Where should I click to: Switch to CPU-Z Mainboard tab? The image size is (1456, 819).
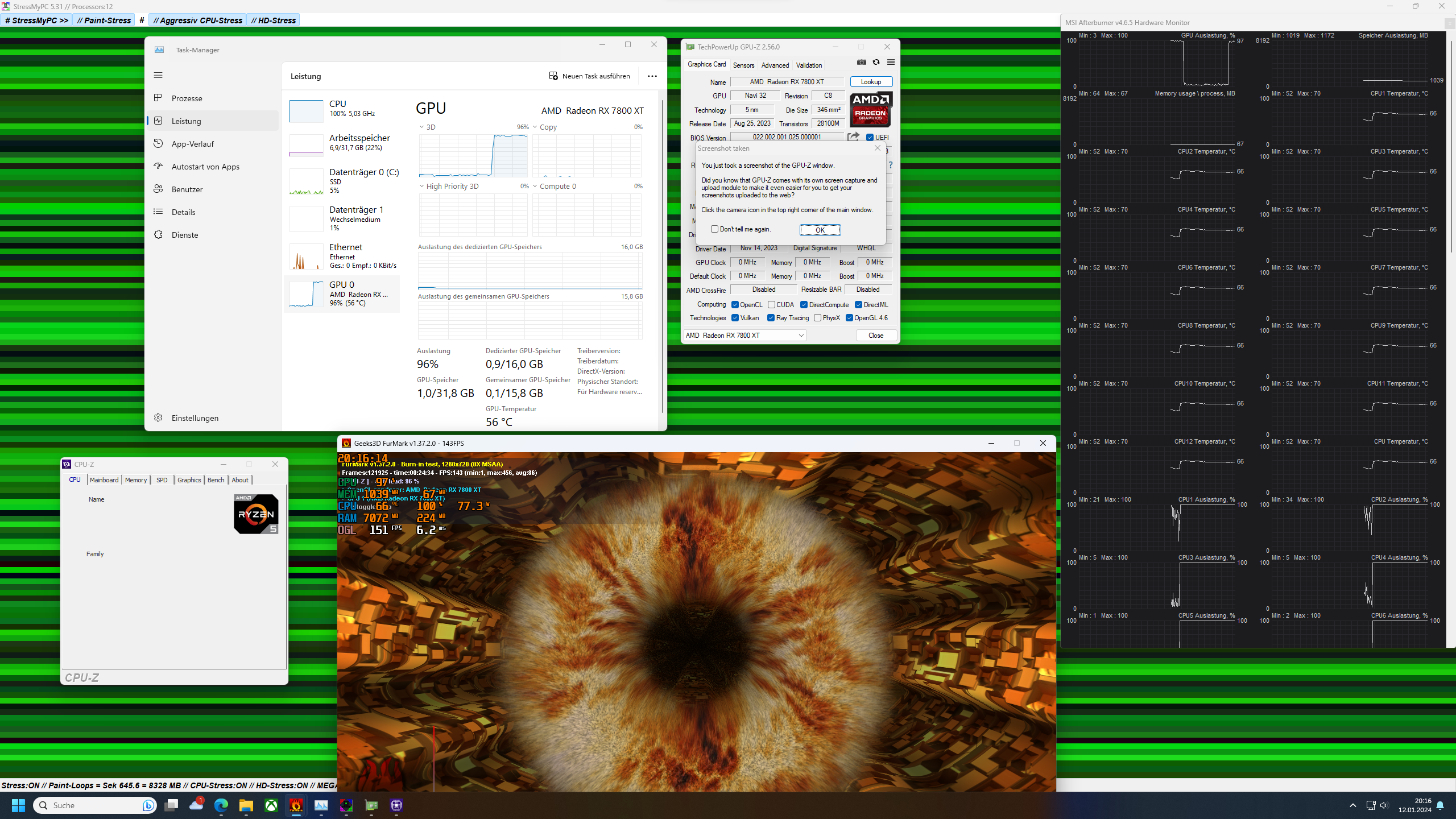(x=104, y=480)
